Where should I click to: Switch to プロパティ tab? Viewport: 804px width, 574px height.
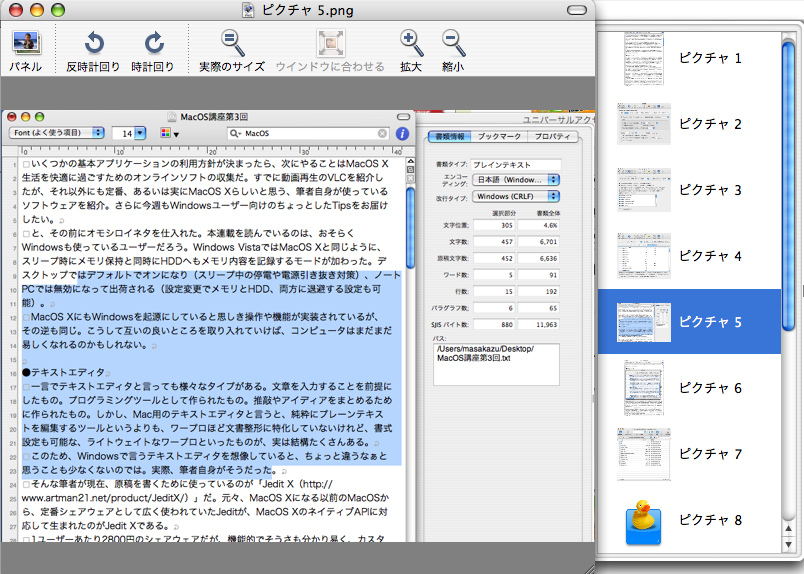(552, 136)
